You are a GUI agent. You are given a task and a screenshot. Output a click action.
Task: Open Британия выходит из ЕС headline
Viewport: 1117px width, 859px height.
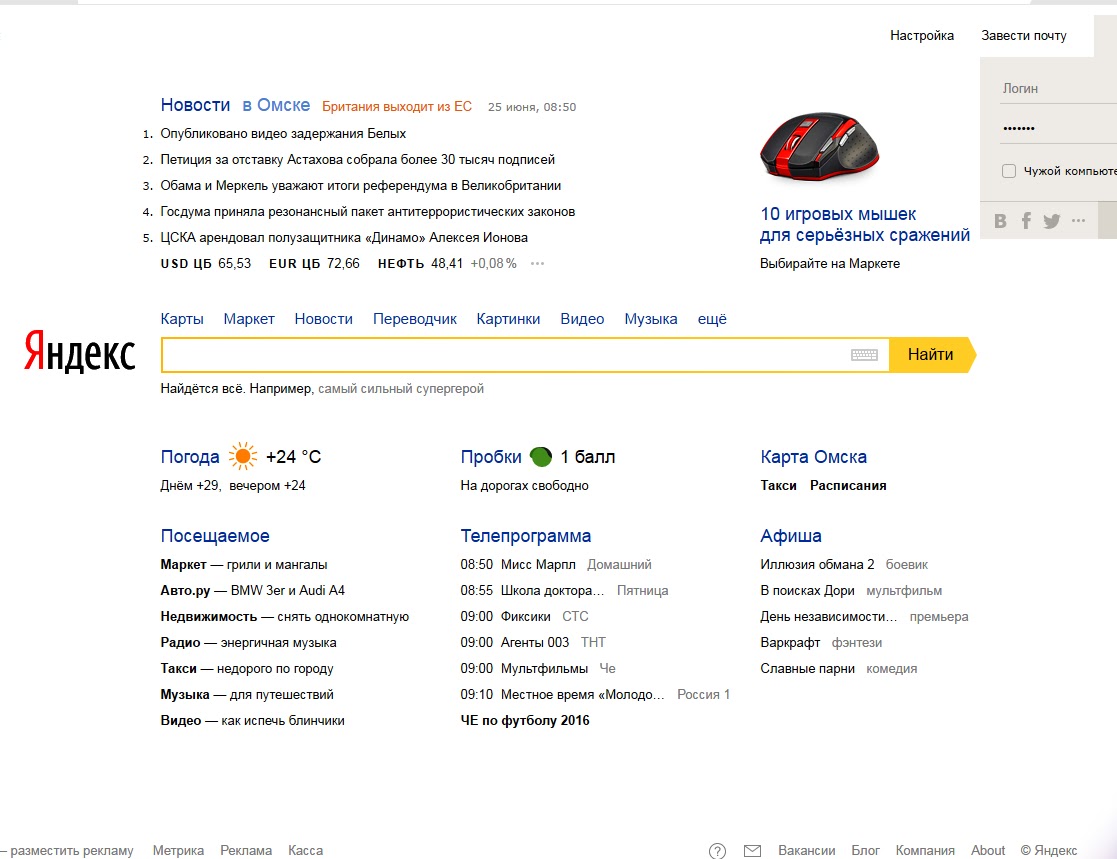[x=397, y=107]
